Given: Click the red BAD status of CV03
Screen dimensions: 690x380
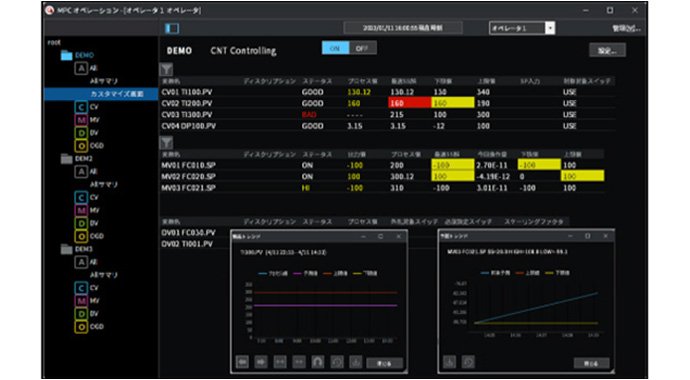Looking at the screenshot, I should (x=309, y=115).
